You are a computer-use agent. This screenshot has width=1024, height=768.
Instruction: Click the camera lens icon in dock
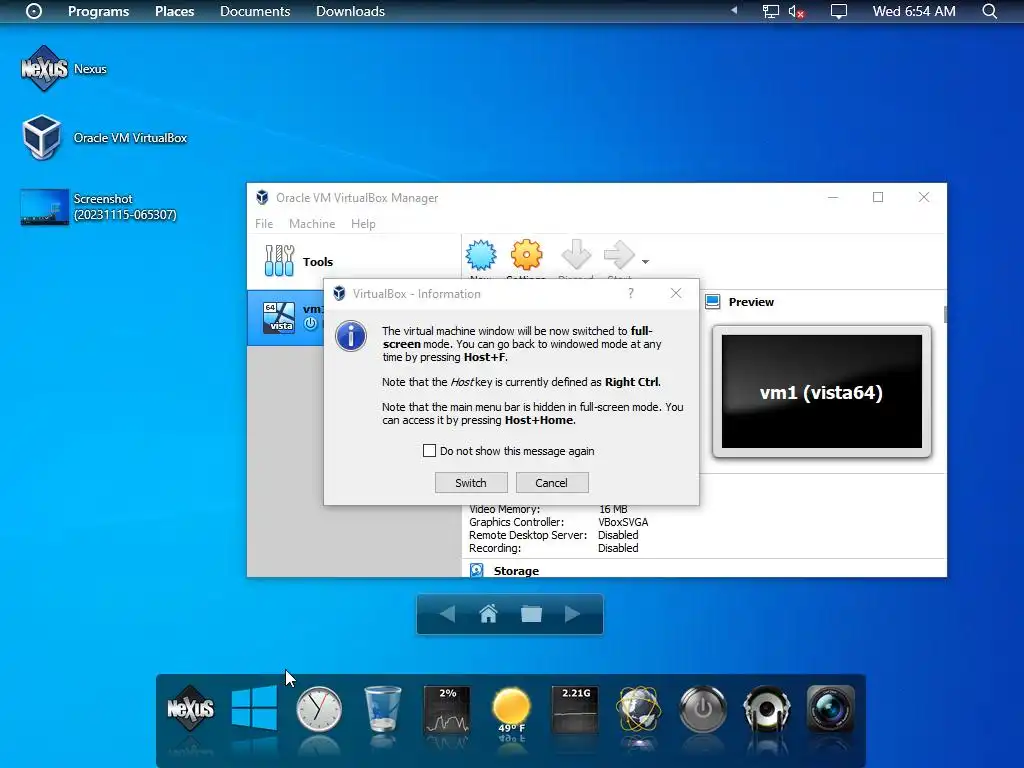pyautogui.click(x=831, y=709)
